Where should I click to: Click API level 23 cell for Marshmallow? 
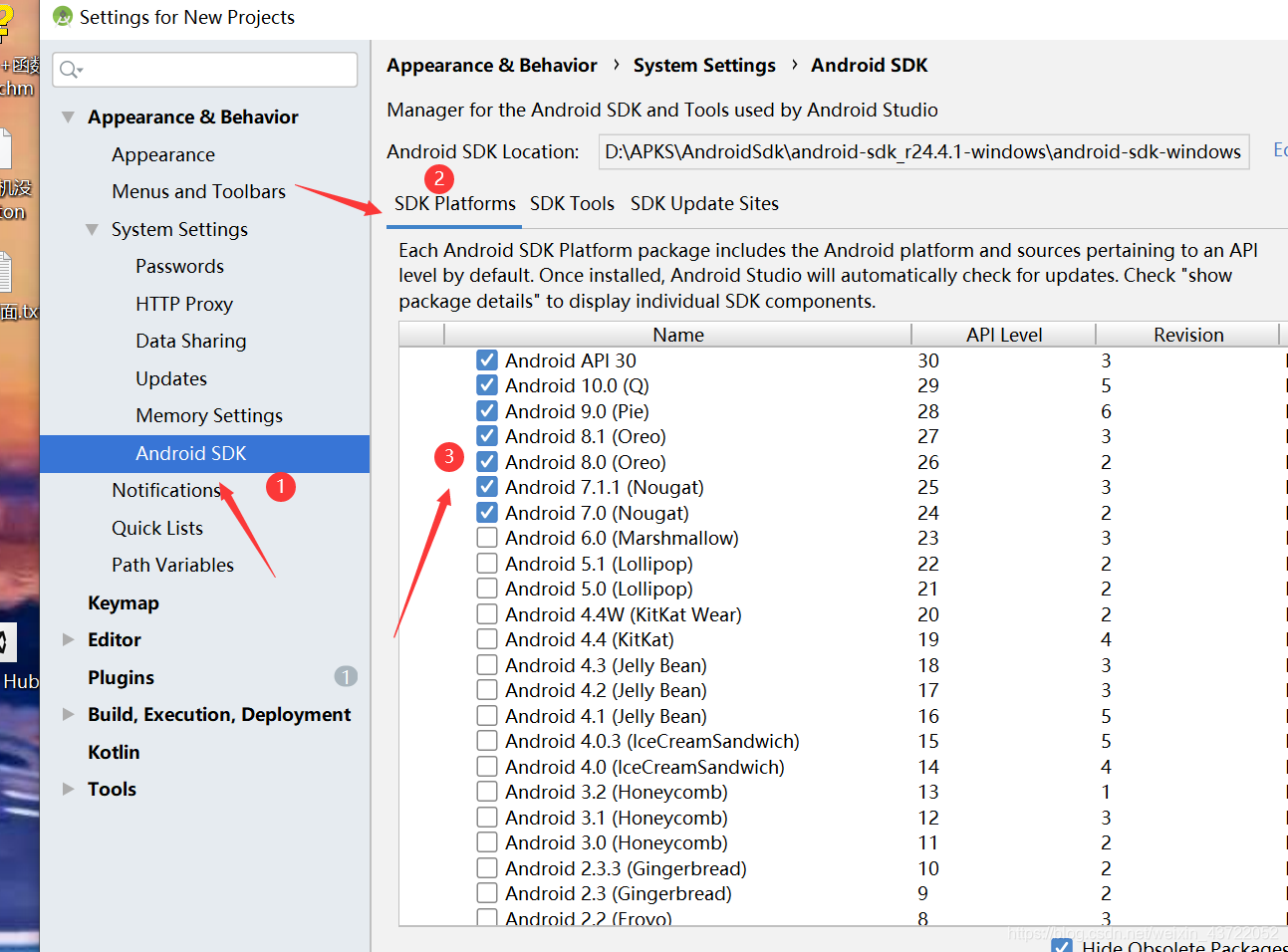(928, 538)
